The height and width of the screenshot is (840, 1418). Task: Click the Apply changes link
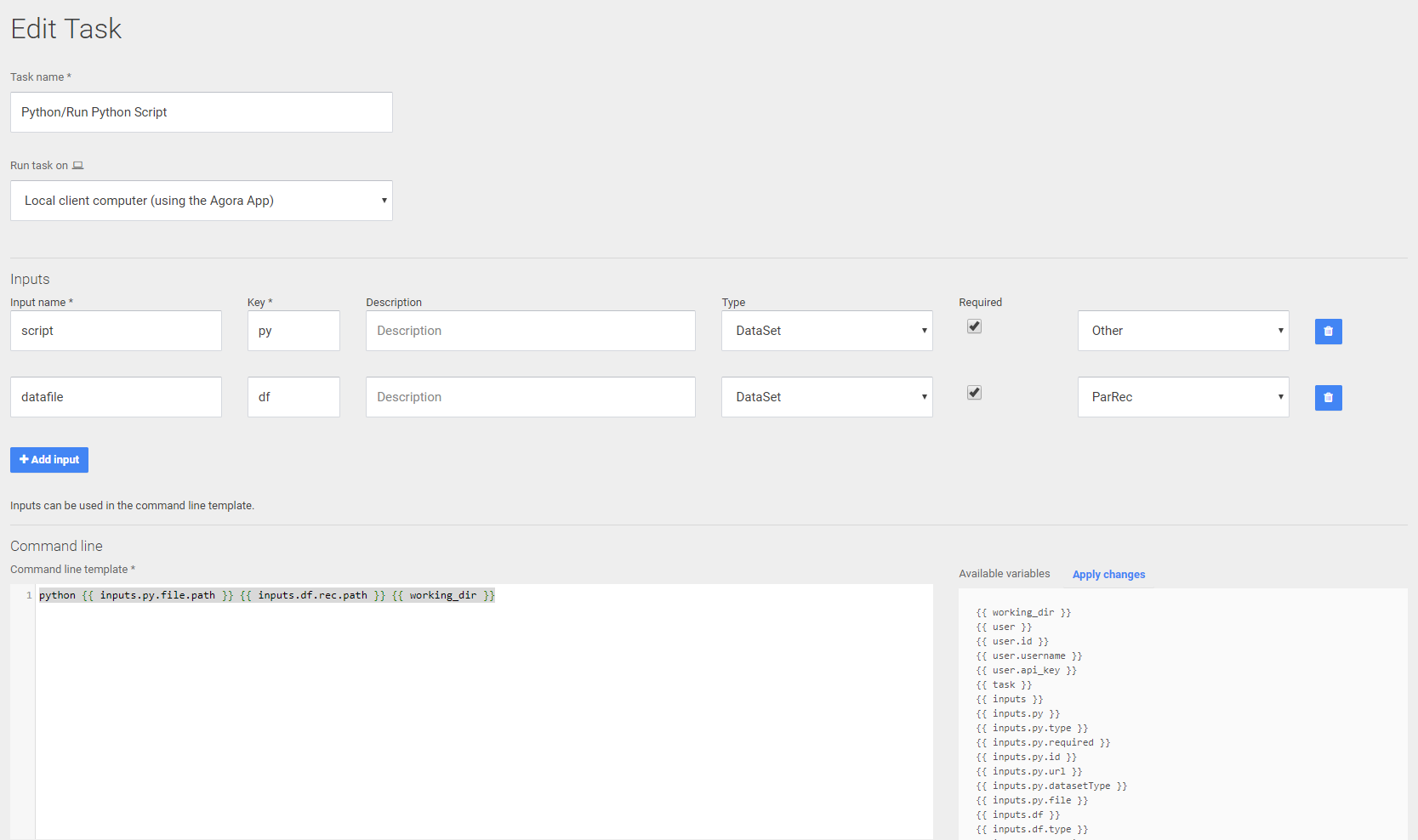pyautogui.click(x=1108, y=575)
